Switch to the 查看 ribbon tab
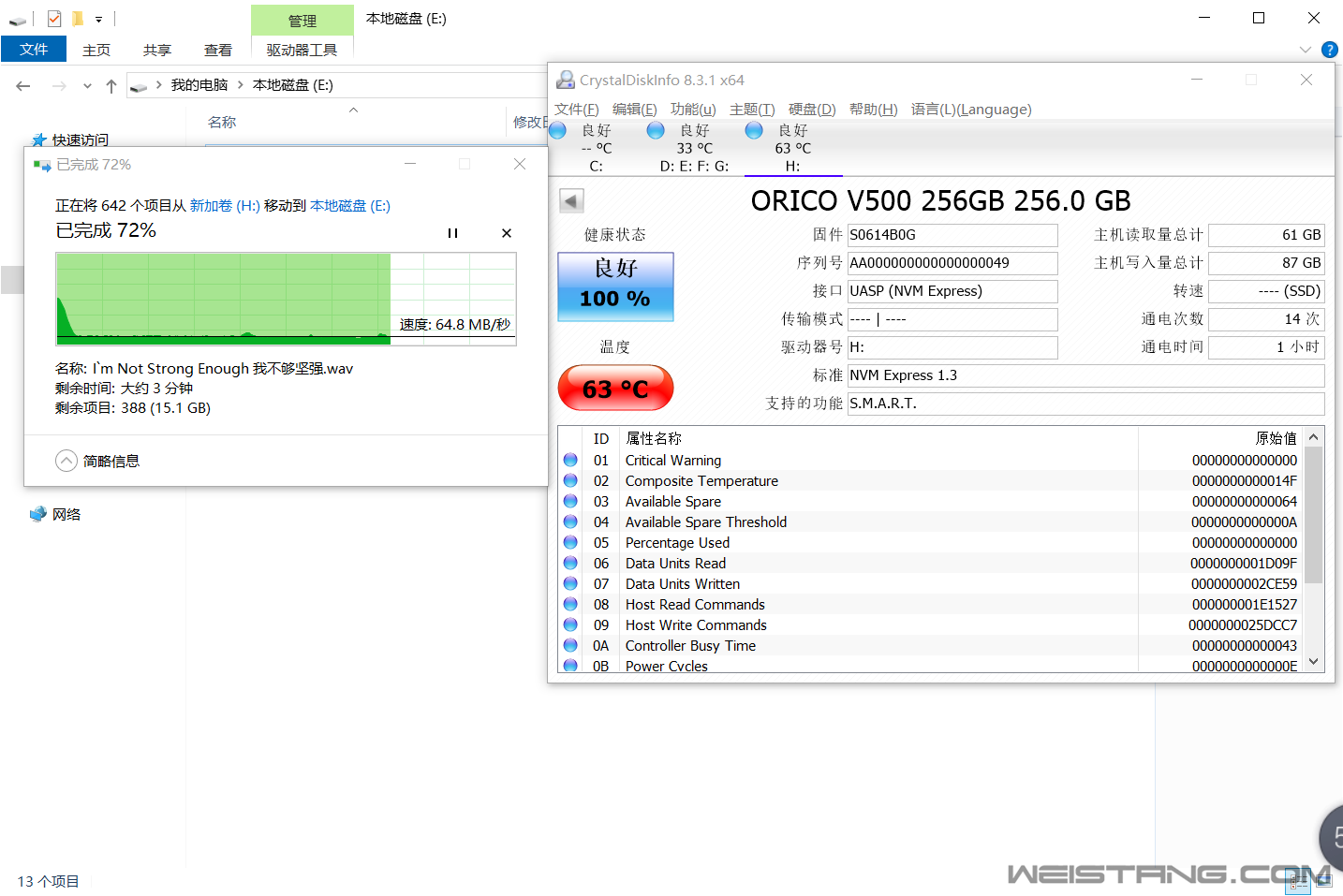The height and width of the screenshot is (896, 1343). coord(218,50)
